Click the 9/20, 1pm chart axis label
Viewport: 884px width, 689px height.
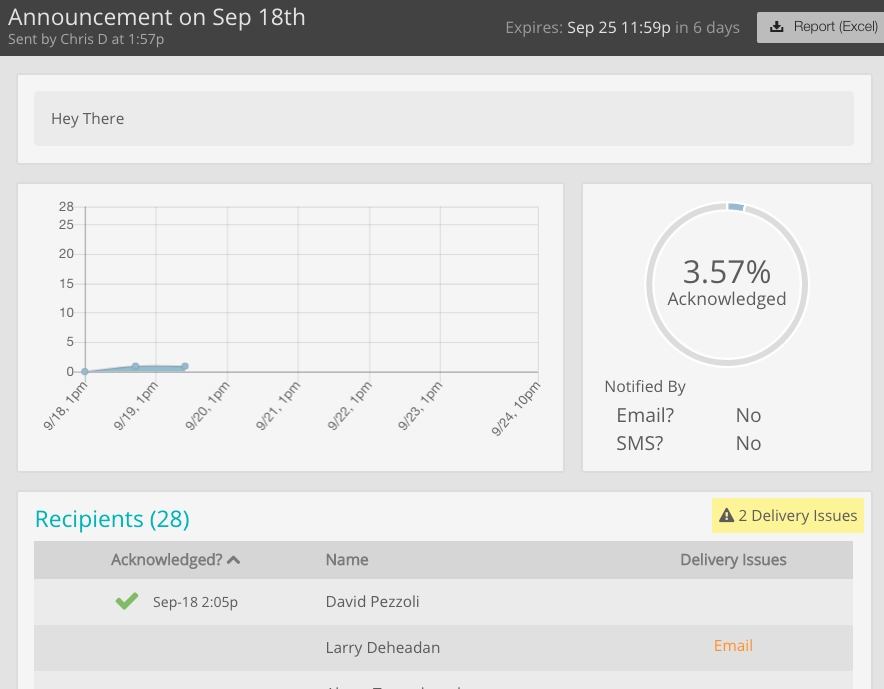(207, 406)
